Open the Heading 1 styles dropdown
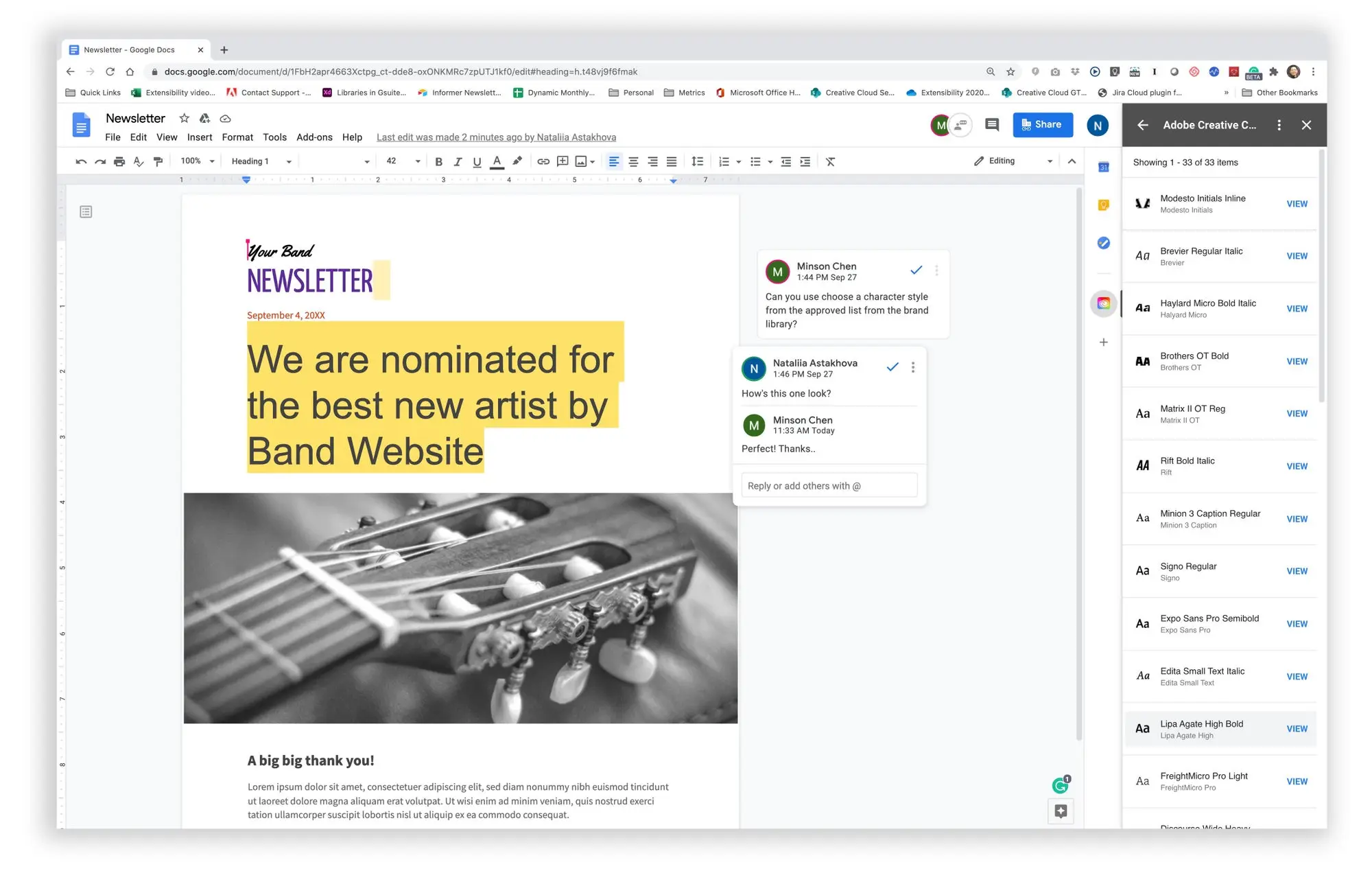 coord(259,161)
